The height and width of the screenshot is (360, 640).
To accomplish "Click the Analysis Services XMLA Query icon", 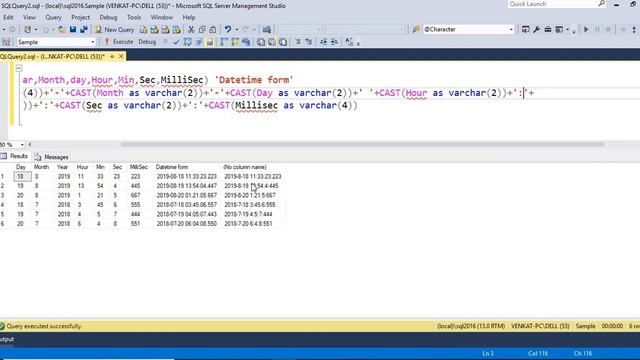I will pyautogui.click(x=176, y=29).
